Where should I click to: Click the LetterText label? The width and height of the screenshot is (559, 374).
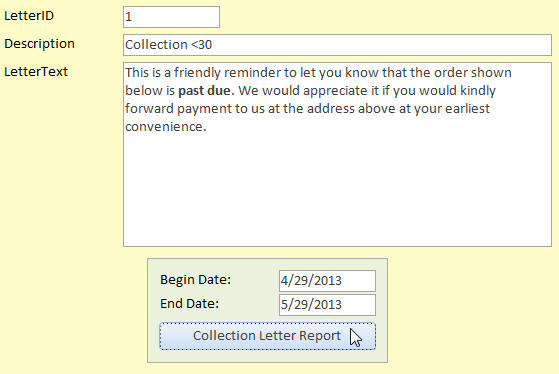point(36,72)
